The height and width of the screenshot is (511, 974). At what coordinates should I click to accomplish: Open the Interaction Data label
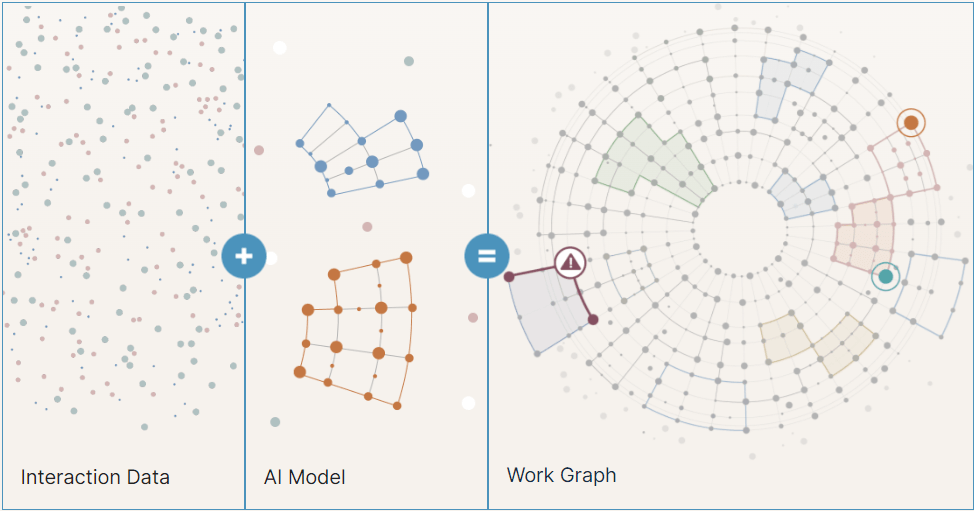(x=95, y=477)
